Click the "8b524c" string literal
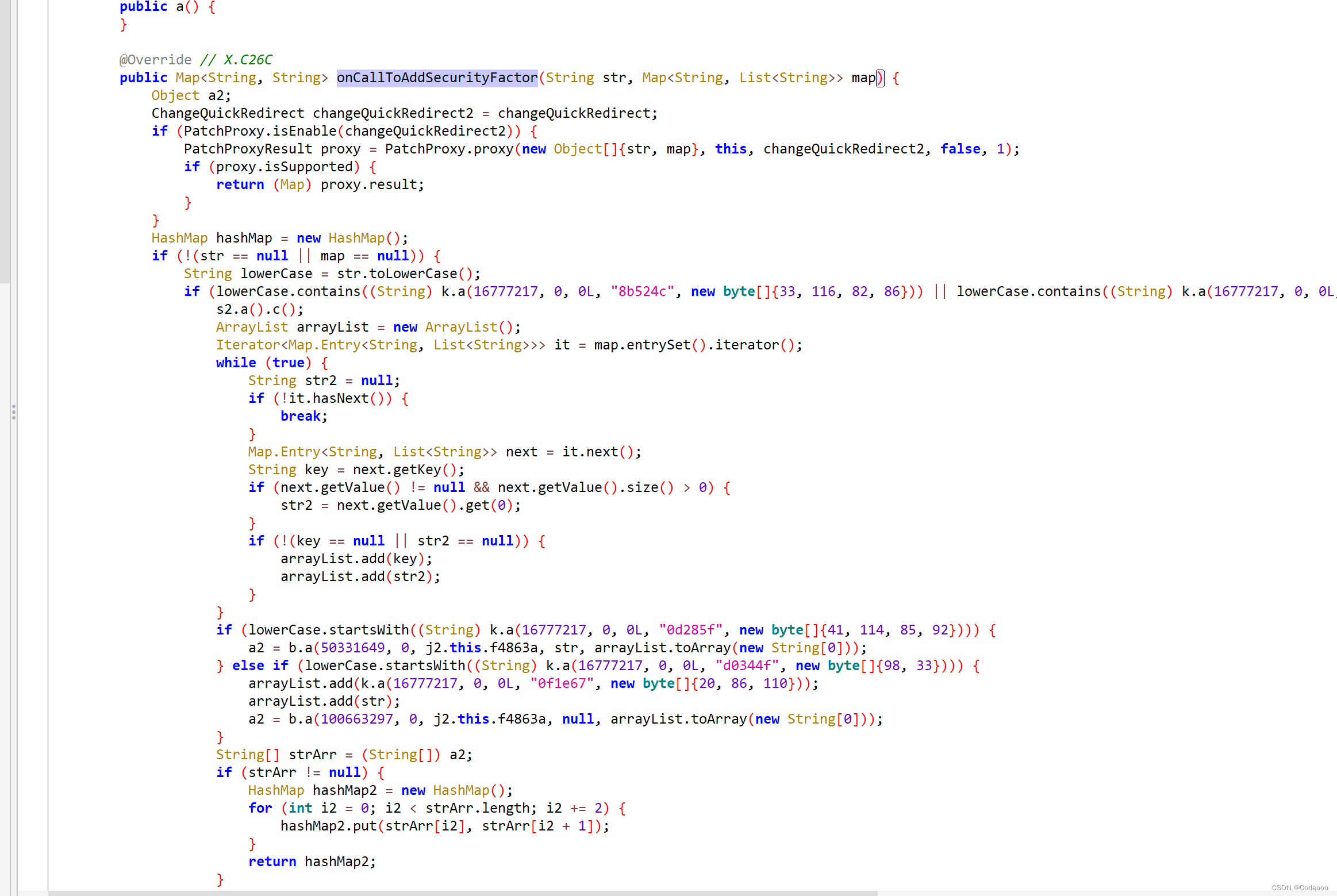This screenshot has width=1337, height=896. pyautogui.click(x=642, y=291)
